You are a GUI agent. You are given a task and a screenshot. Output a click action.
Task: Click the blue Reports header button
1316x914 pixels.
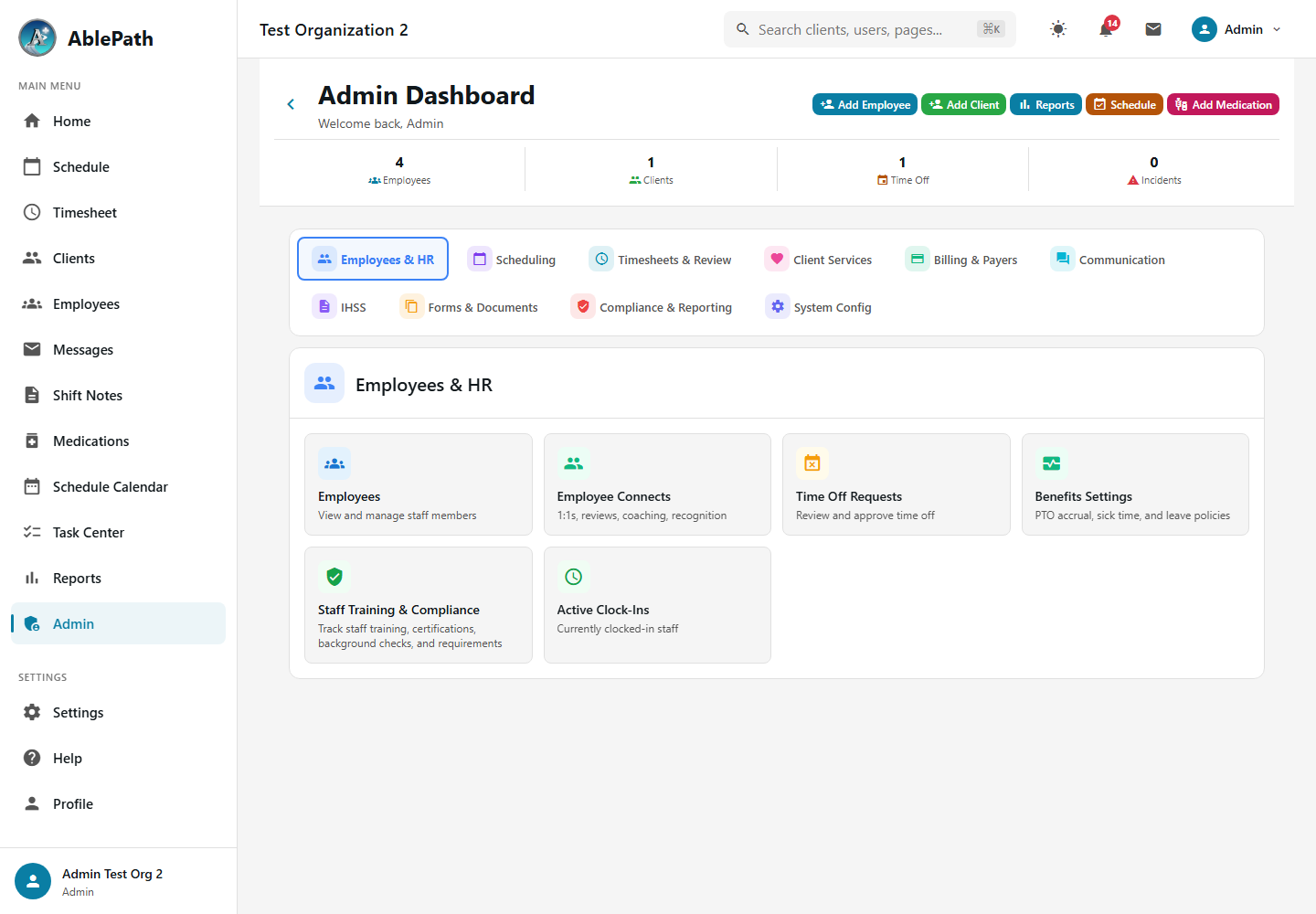1046,104
